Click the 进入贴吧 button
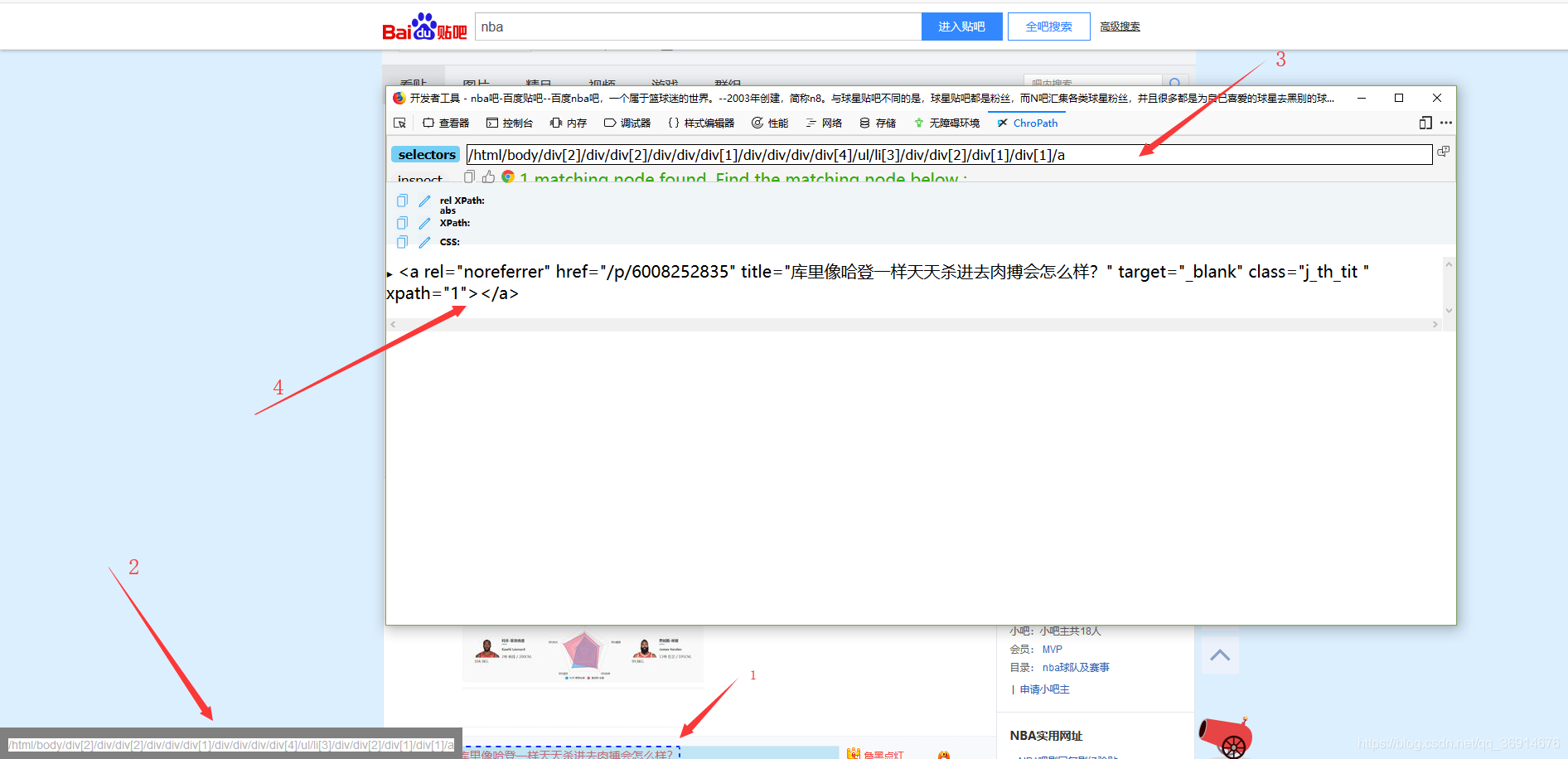Screen dimensions: 1568x759 962,27
